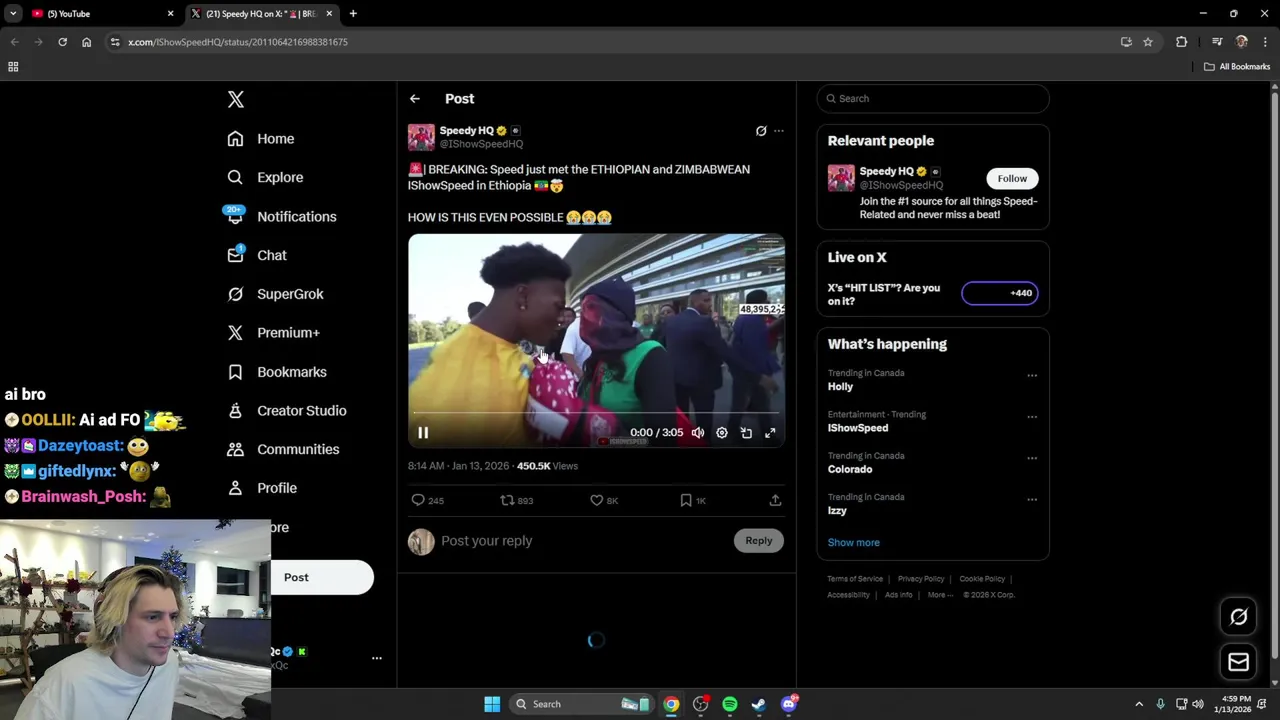Open the floating Messages envelope button
The height and width of the screenshot is (720, 1280).
pos(1239,662)
